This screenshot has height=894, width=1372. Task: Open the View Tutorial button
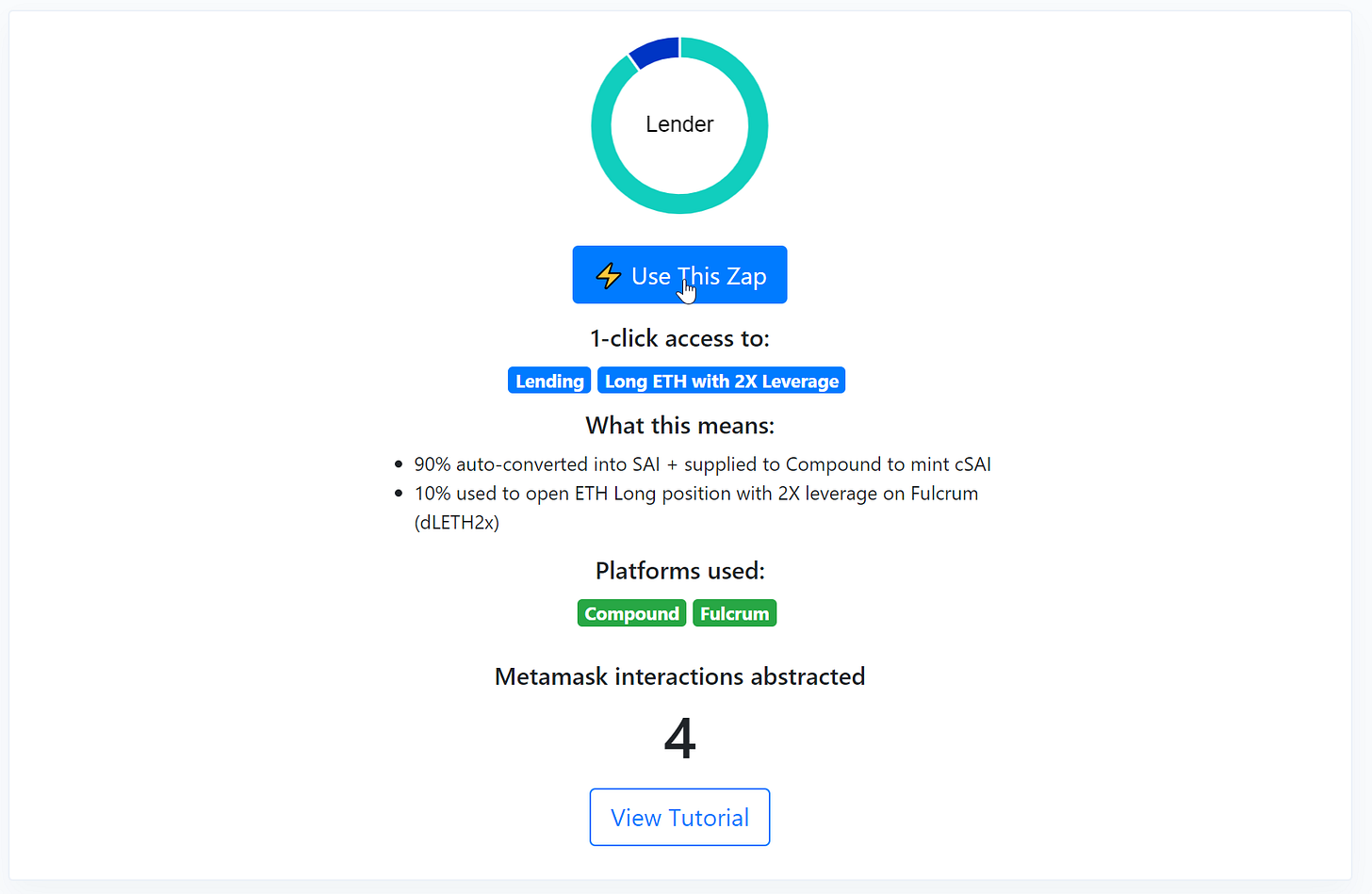point(679,817)
